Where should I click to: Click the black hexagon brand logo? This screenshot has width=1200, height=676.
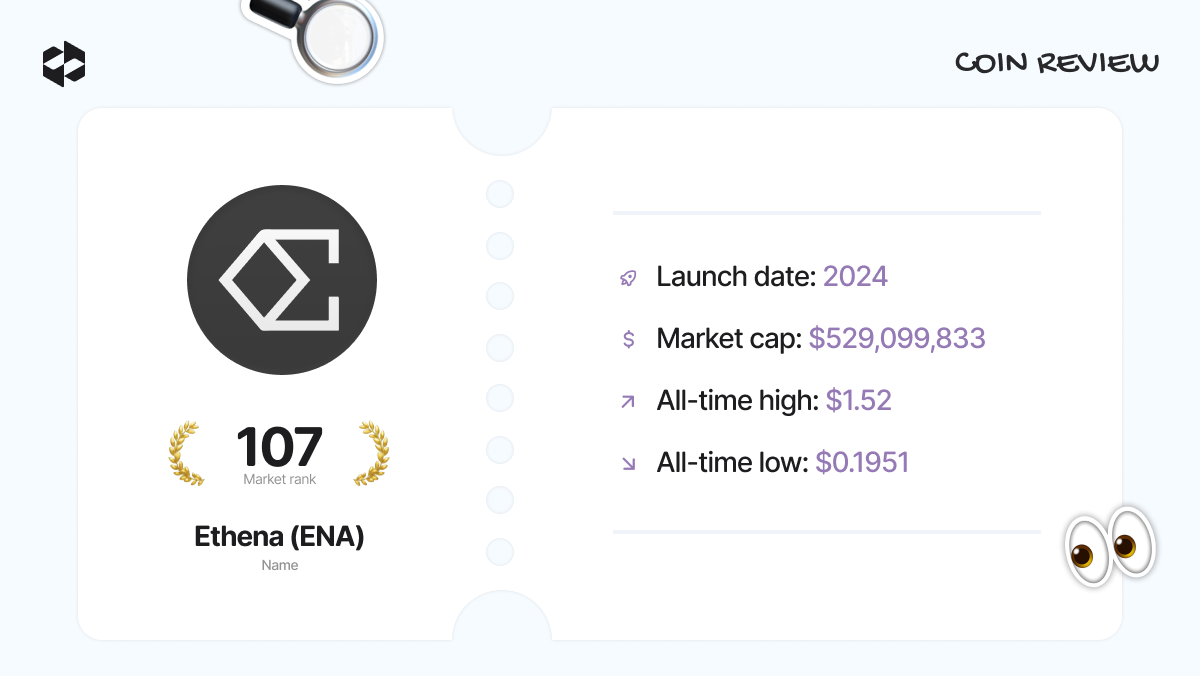[x=64, y=64]
